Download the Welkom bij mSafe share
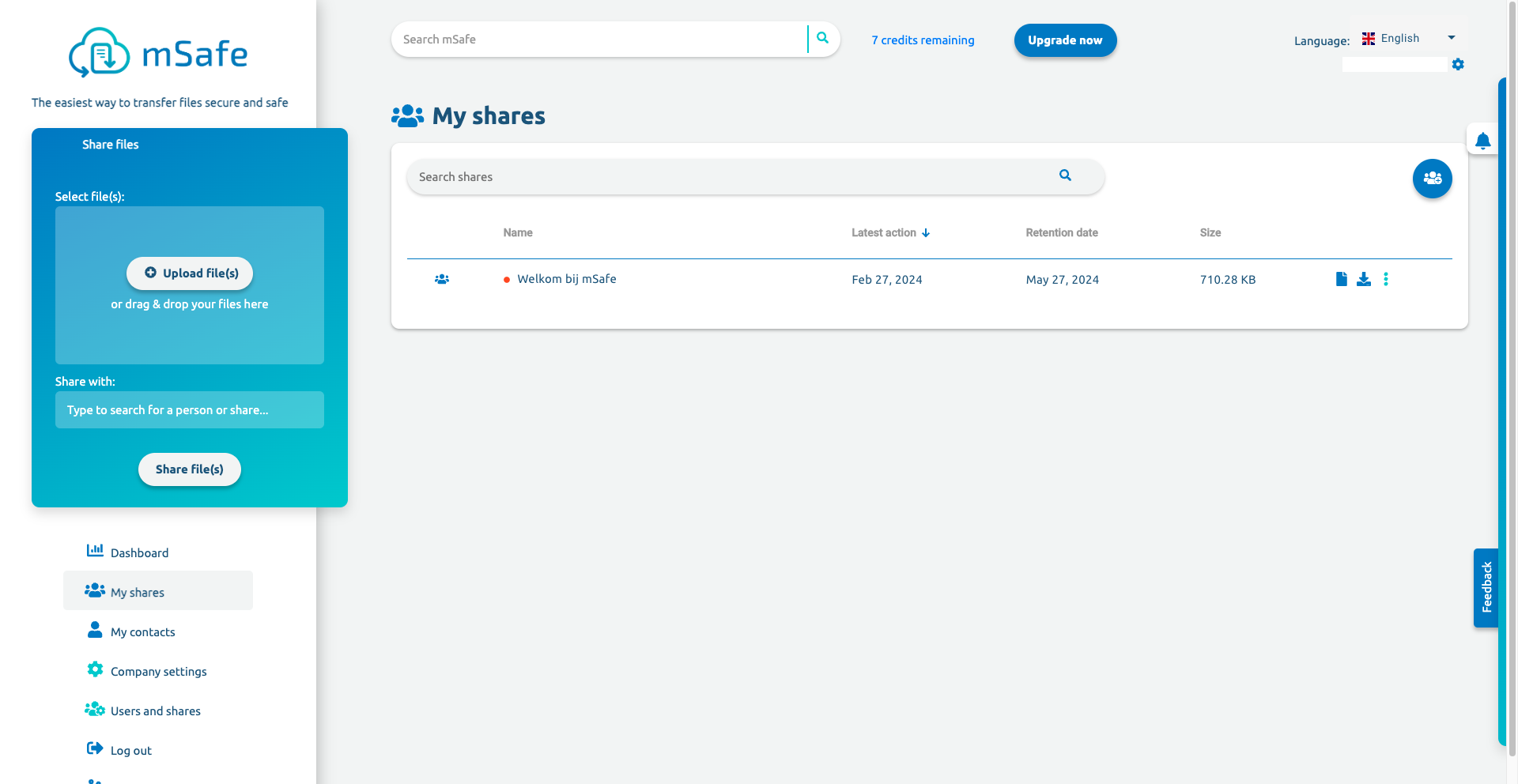Viewport: 1518px width, 784px height. pyautogui.click(x=1364, y=279)
